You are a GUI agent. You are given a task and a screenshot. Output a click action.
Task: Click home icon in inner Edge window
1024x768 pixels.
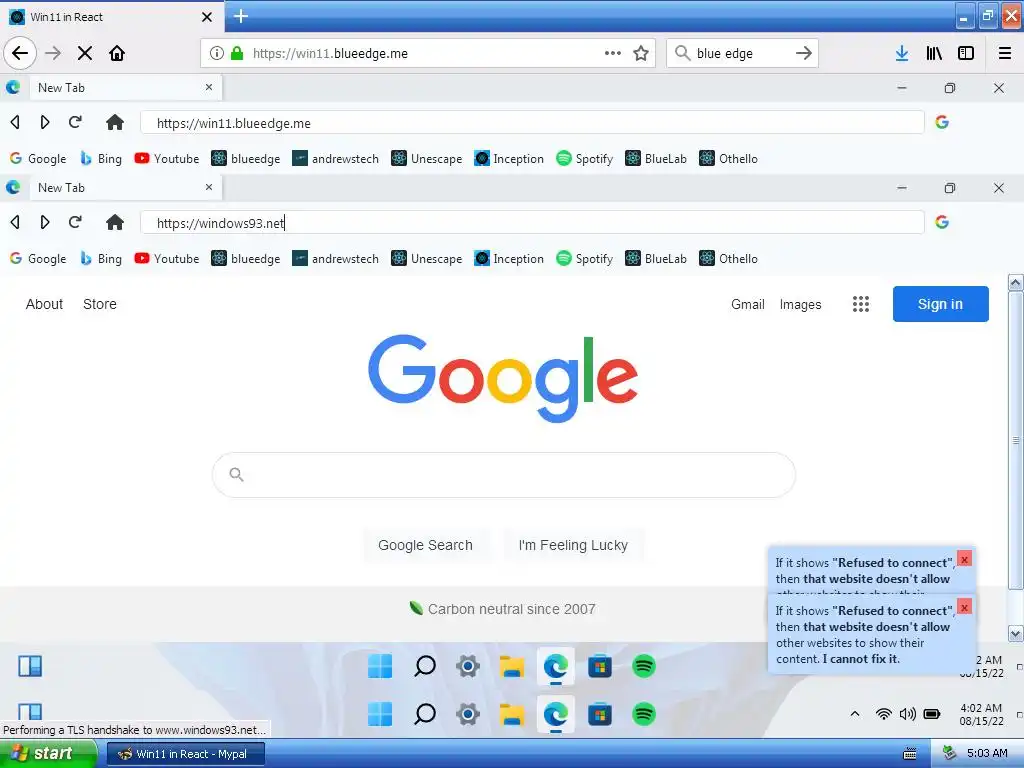[115, 222]
